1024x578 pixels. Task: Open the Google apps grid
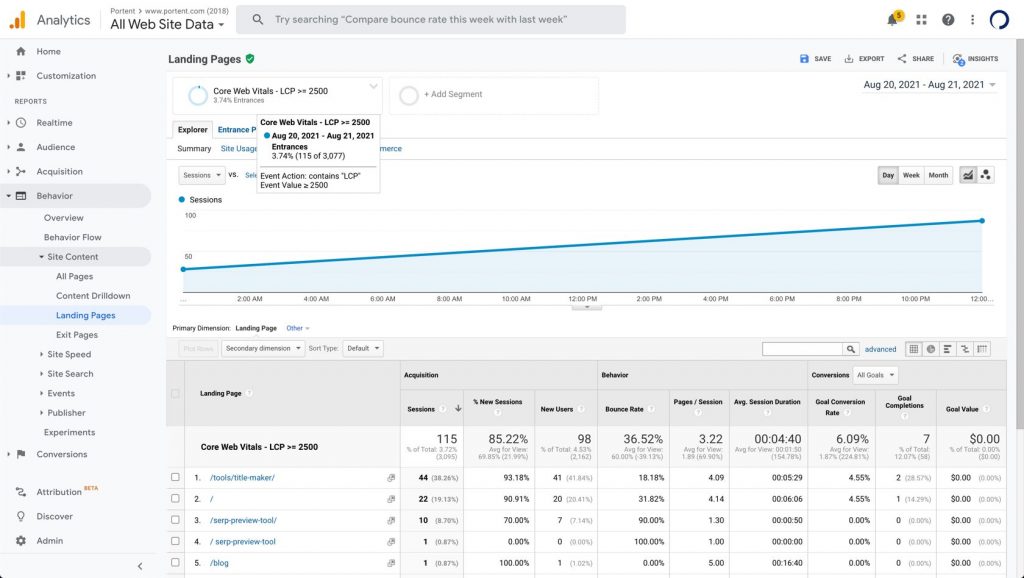(x=921, y=20)
